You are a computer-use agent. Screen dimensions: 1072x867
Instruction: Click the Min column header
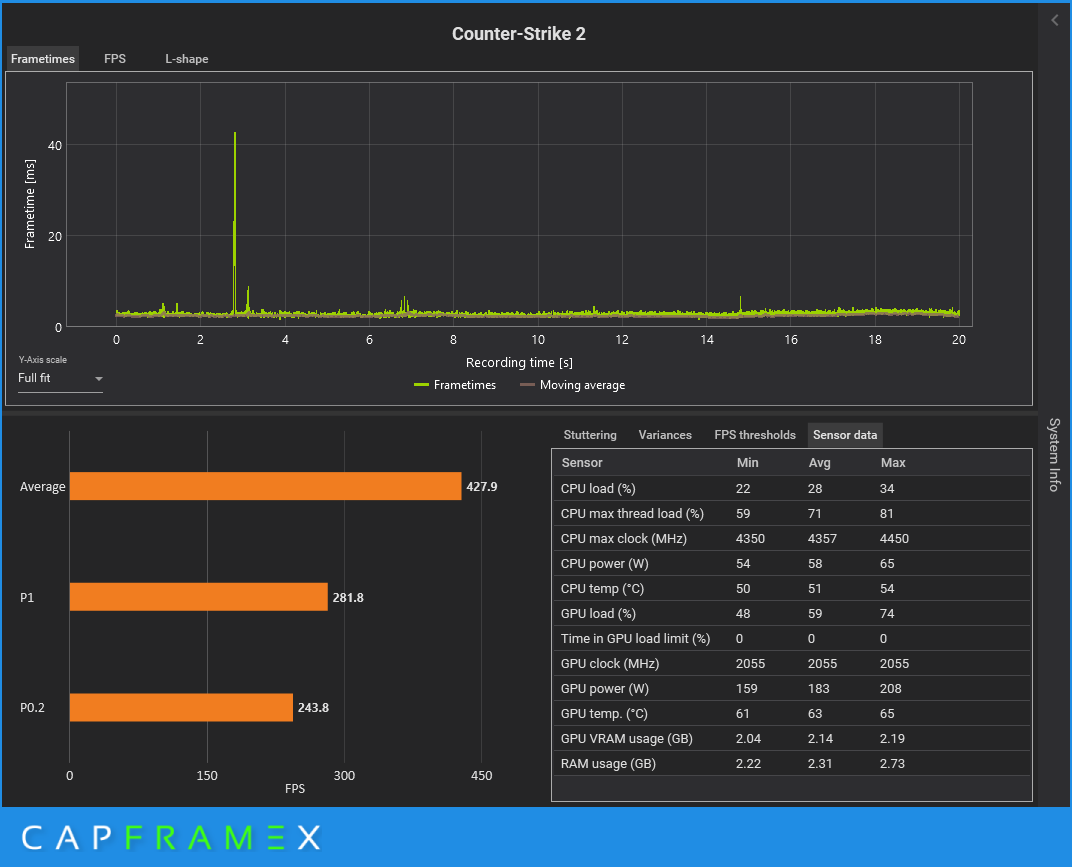(x=747, y=463)
